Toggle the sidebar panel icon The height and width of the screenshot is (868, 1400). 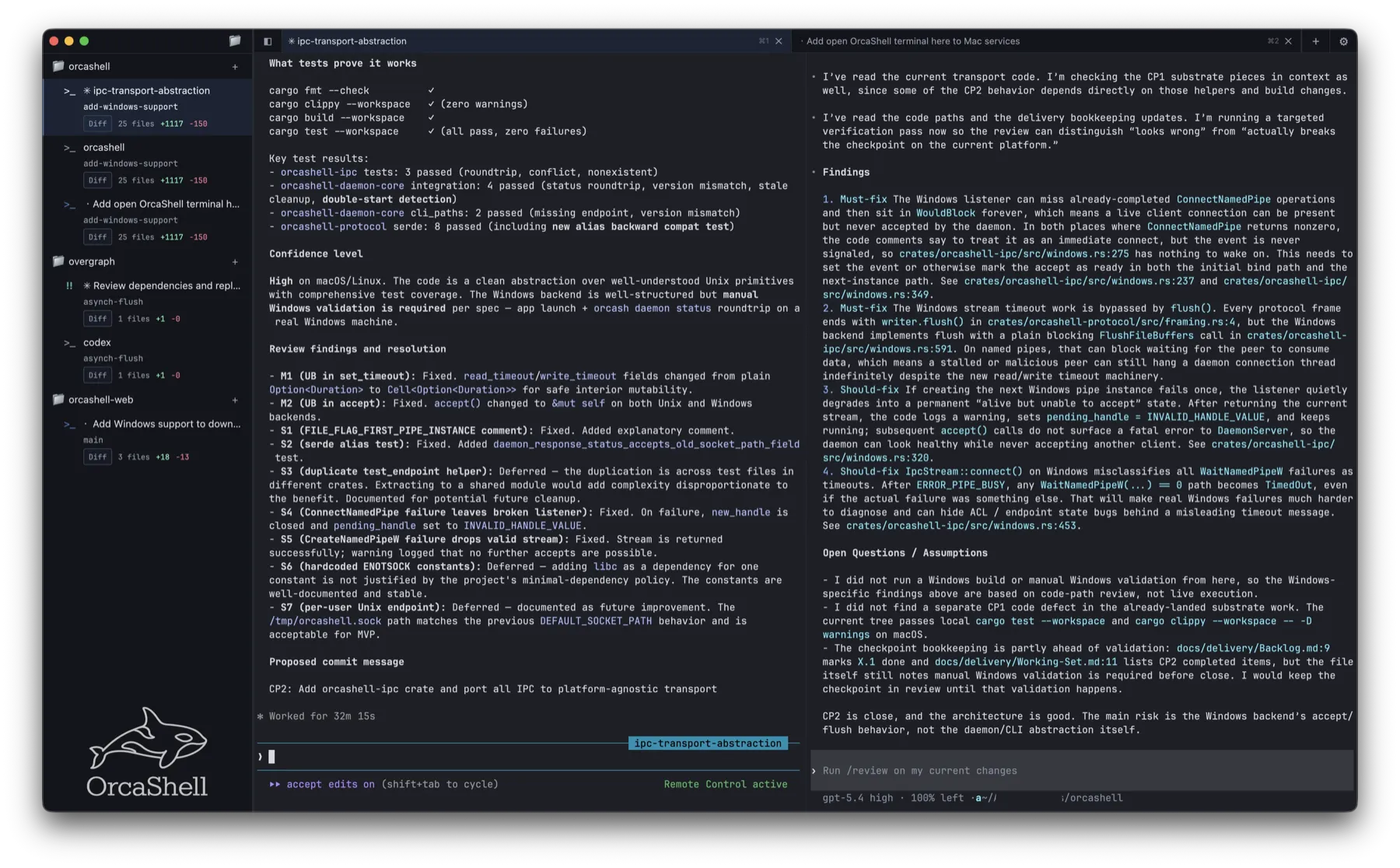(x=268, y=41)
